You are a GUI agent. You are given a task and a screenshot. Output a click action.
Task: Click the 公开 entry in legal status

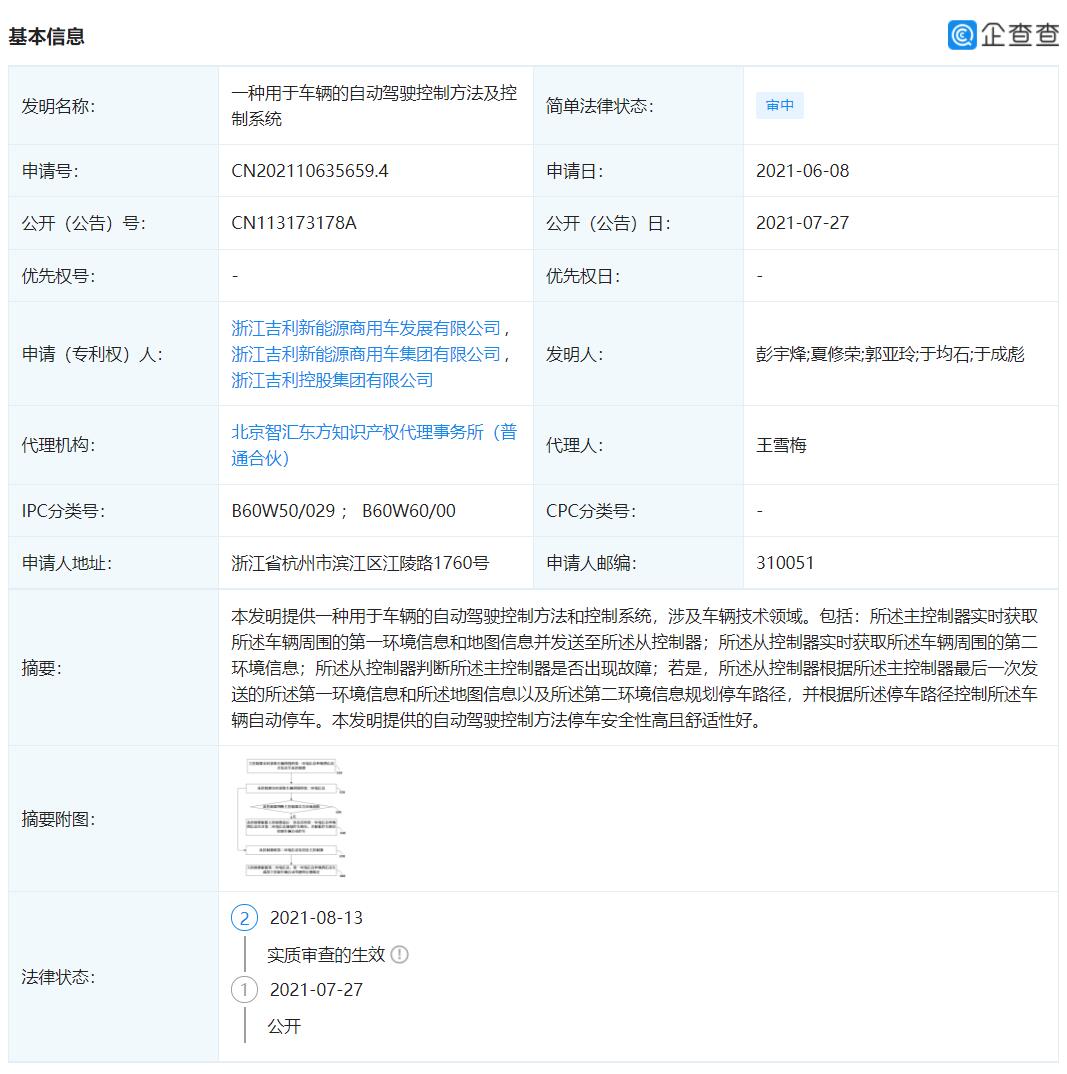pyautogui.click(x=284, y=1026)
